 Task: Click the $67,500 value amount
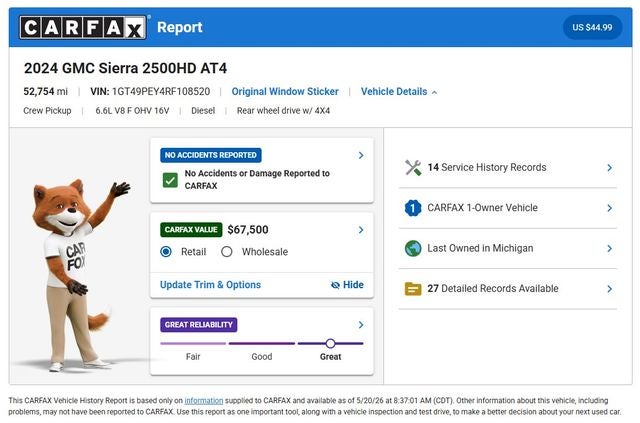tap(248, 230)
